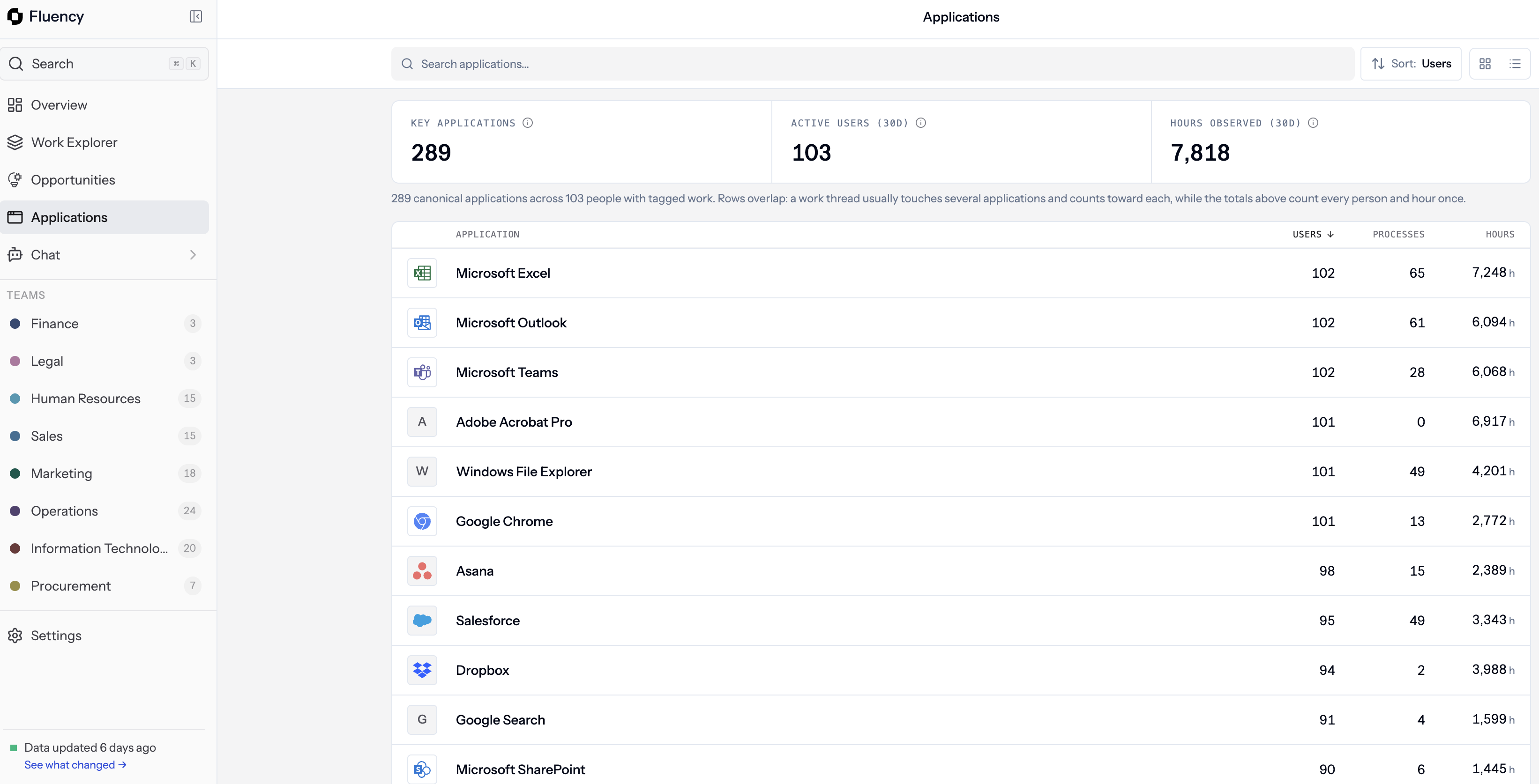The image size is (1539, 784).
Task: Click Key Applications info icon
Action: tap(528, 123)
